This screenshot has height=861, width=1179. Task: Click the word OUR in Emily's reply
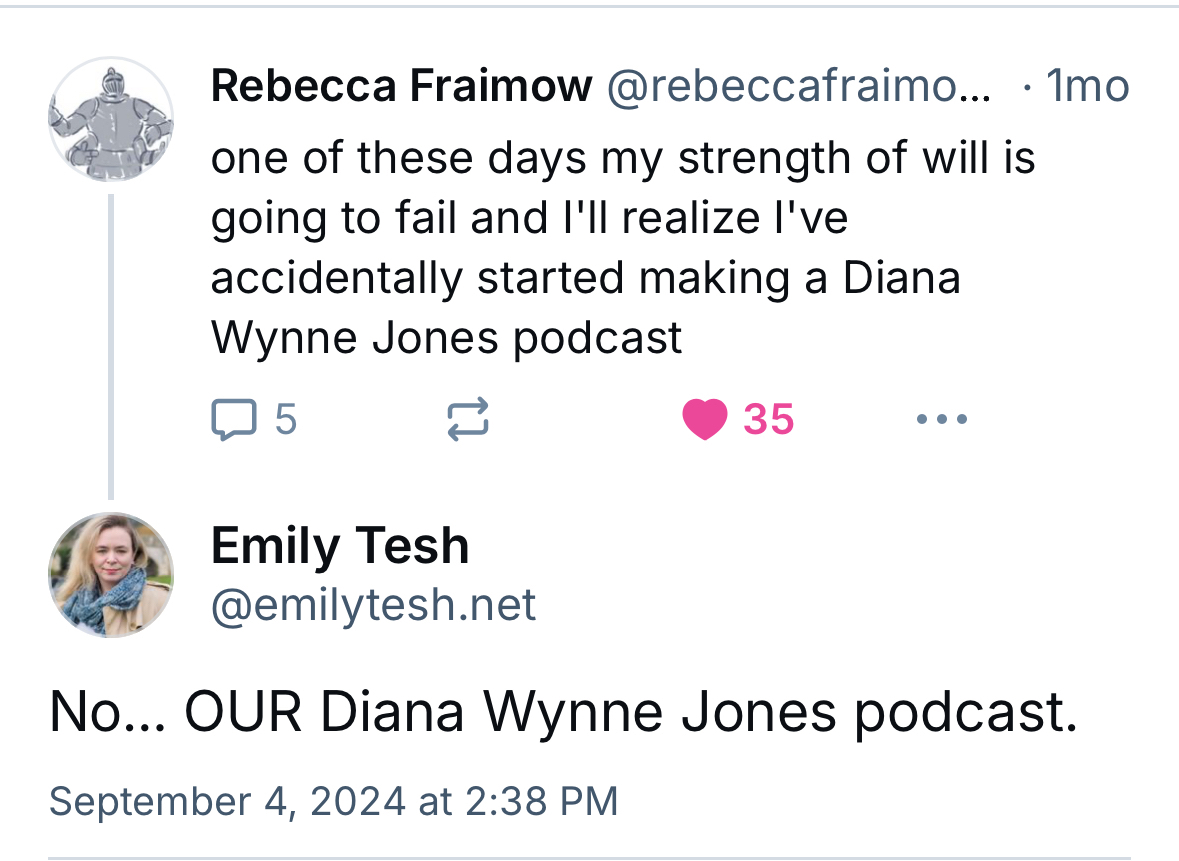(247, 713)
